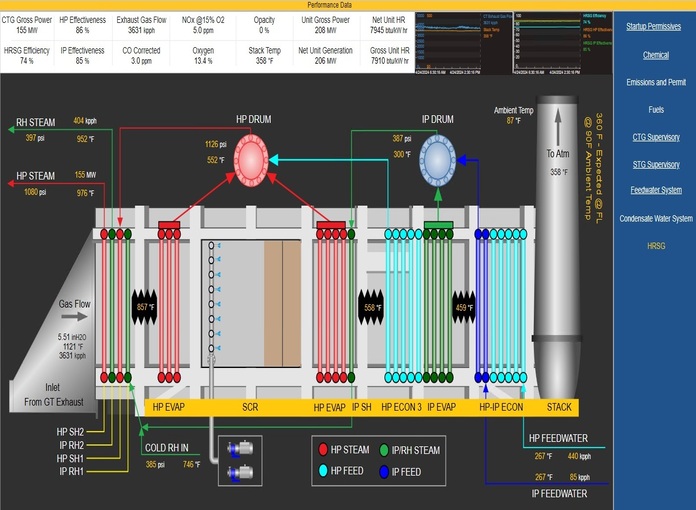Screen dimensions: 696x510
Task: Click the Stack Temp 358 °F header value
Action: [x=264, y=61]
